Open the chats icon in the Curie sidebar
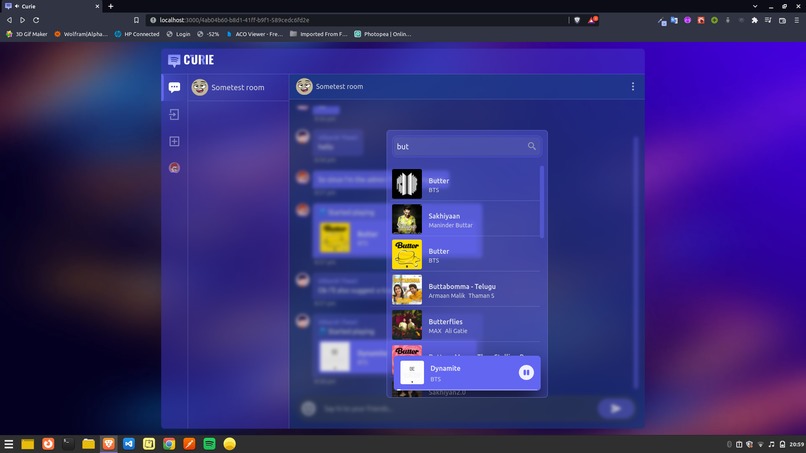 tap(174, 87)
